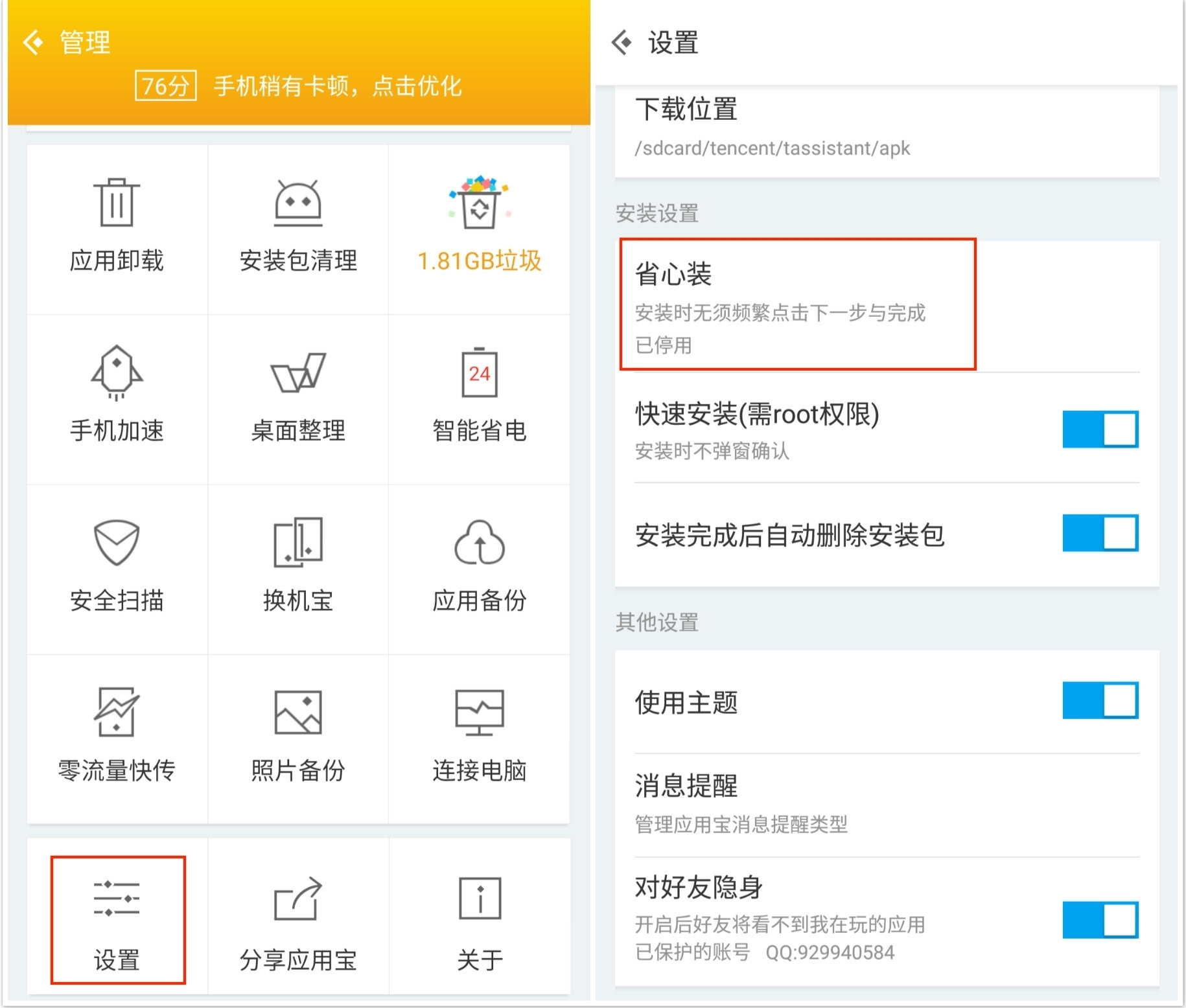Open the 应用卸载 trash can icon

pos(117,202)
